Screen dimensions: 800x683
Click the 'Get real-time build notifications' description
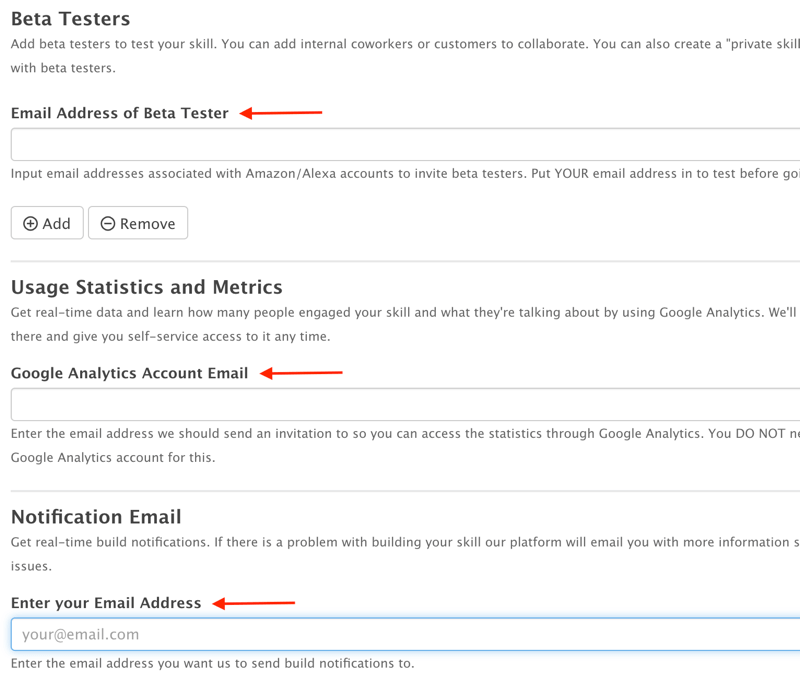[405, 554]
